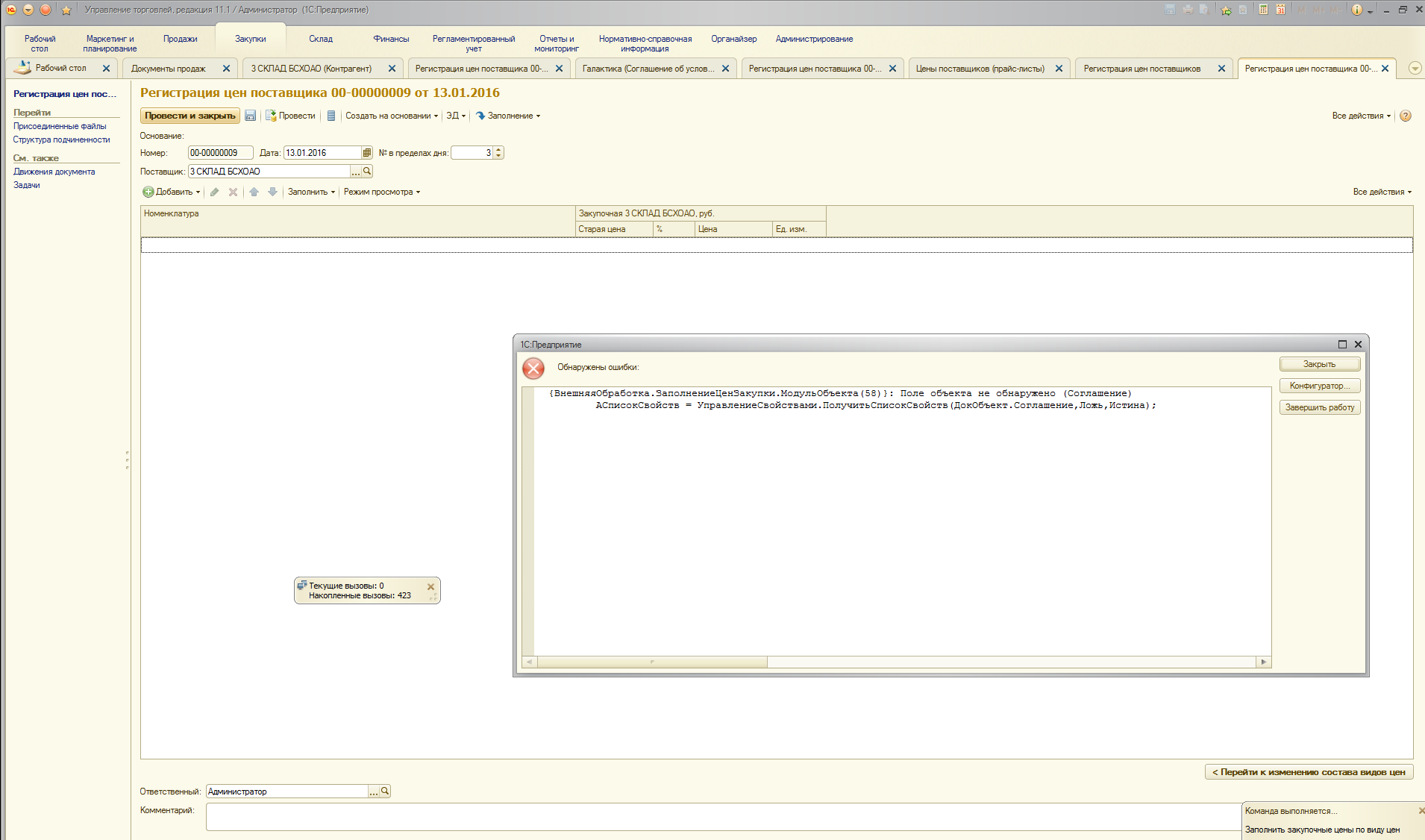1425x840 pixels.
Task: Click the green Добавить plus icon
Action: pos(148,192)
